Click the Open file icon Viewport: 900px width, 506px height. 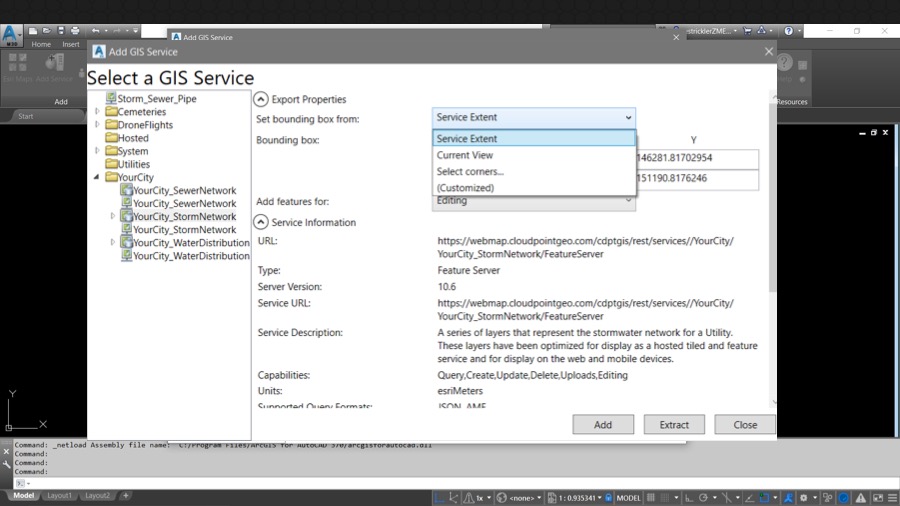pyautogui.click(x=46, y=30)
